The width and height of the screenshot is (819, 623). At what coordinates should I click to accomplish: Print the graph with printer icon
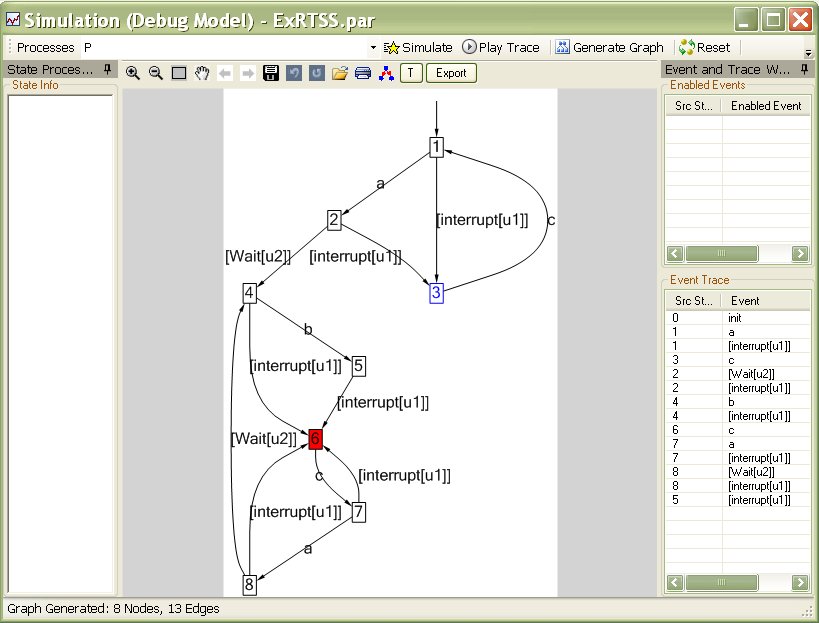click(x=362, y=73)
